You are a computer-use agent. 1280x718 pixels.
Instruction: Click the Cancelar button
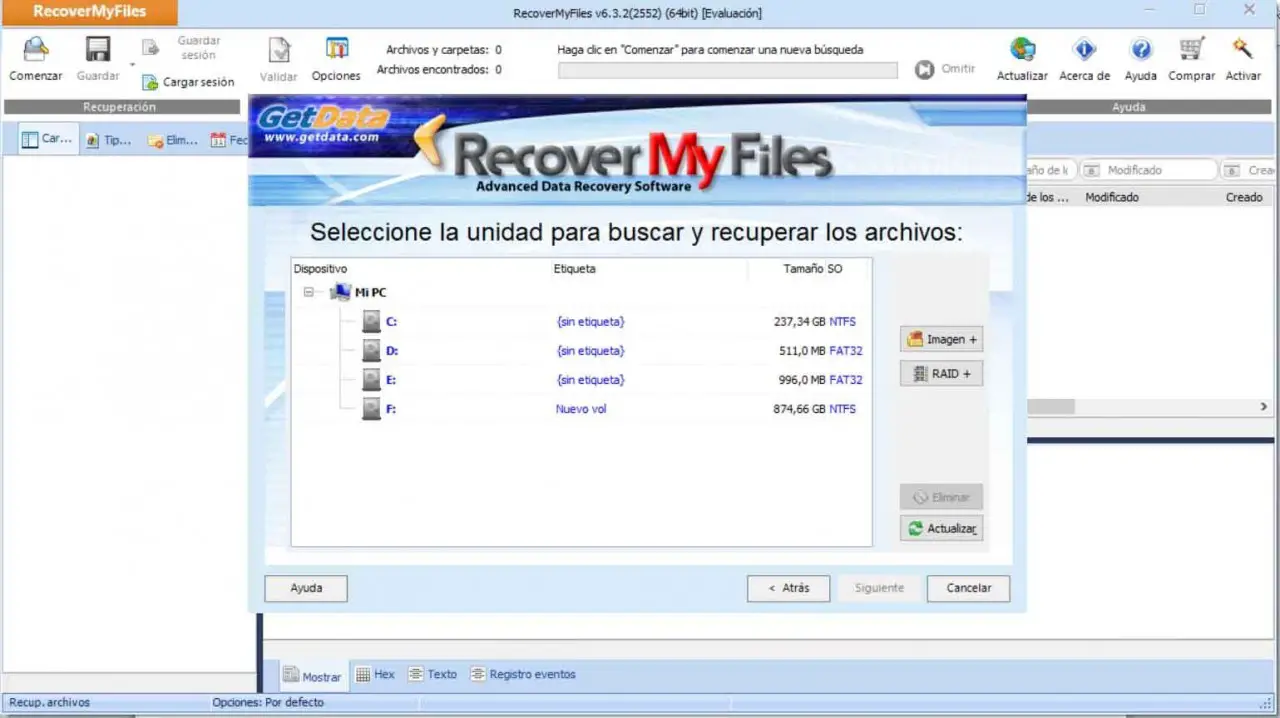[968, 588]
